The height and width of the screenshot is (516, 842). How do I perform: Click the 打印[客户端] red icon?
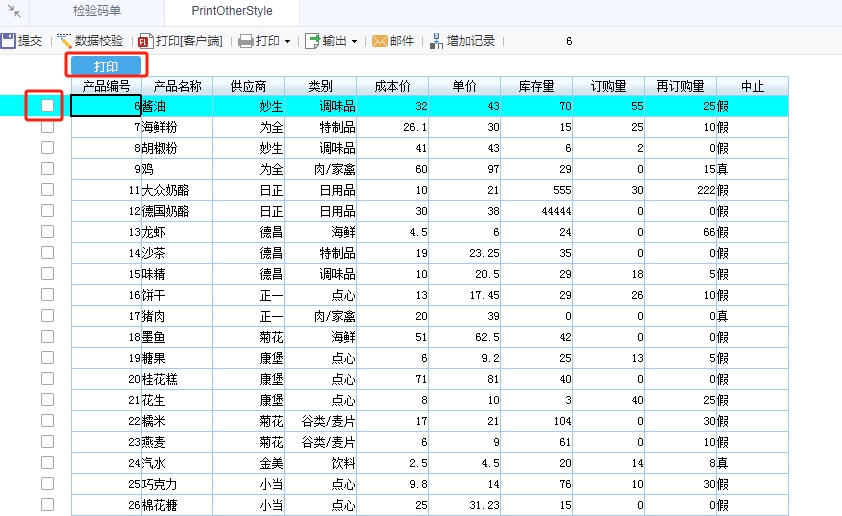click(146, 41)
